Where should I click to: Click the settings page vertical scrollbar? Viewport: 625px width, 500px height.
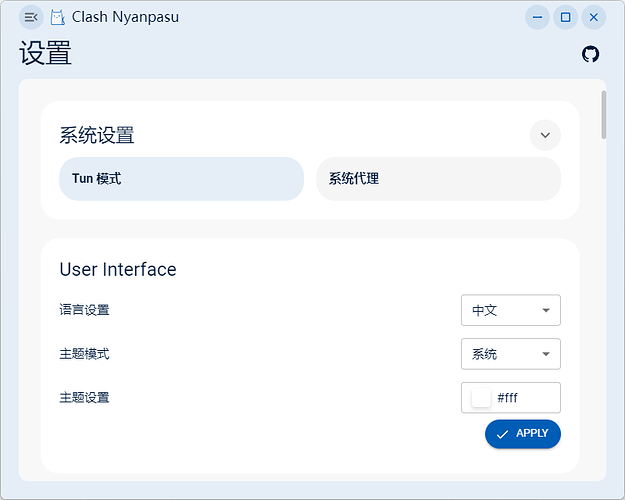(x=604, y=115)
